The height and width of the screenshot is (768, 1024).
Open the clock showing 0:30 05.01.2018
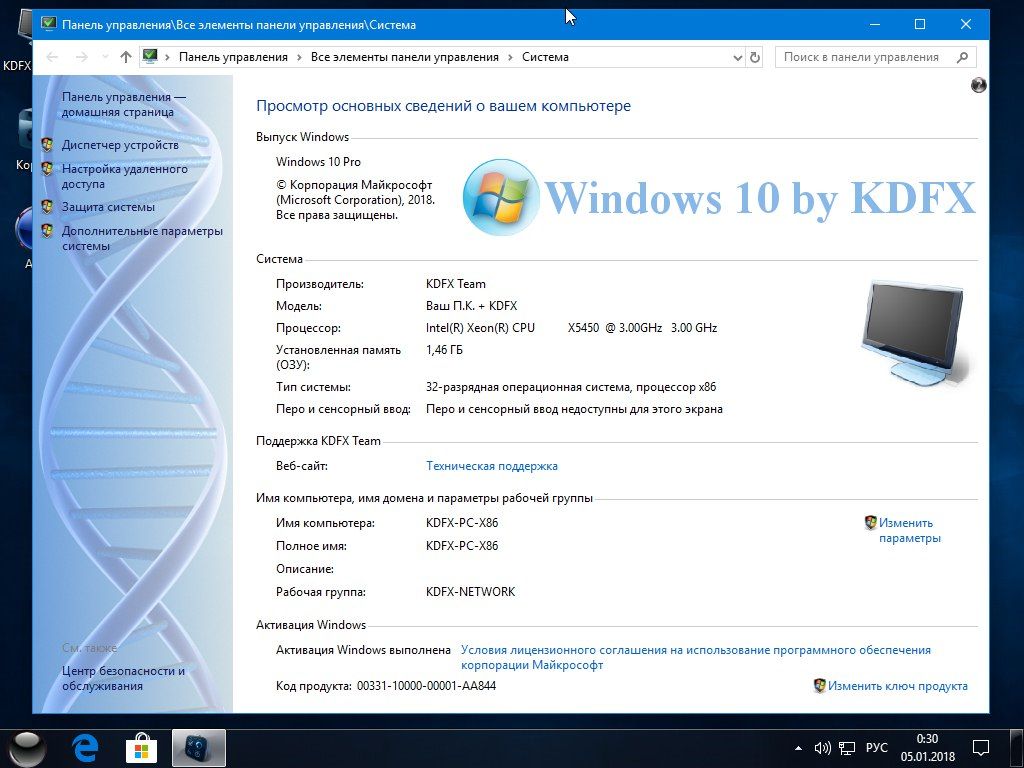tap(927, 748)
